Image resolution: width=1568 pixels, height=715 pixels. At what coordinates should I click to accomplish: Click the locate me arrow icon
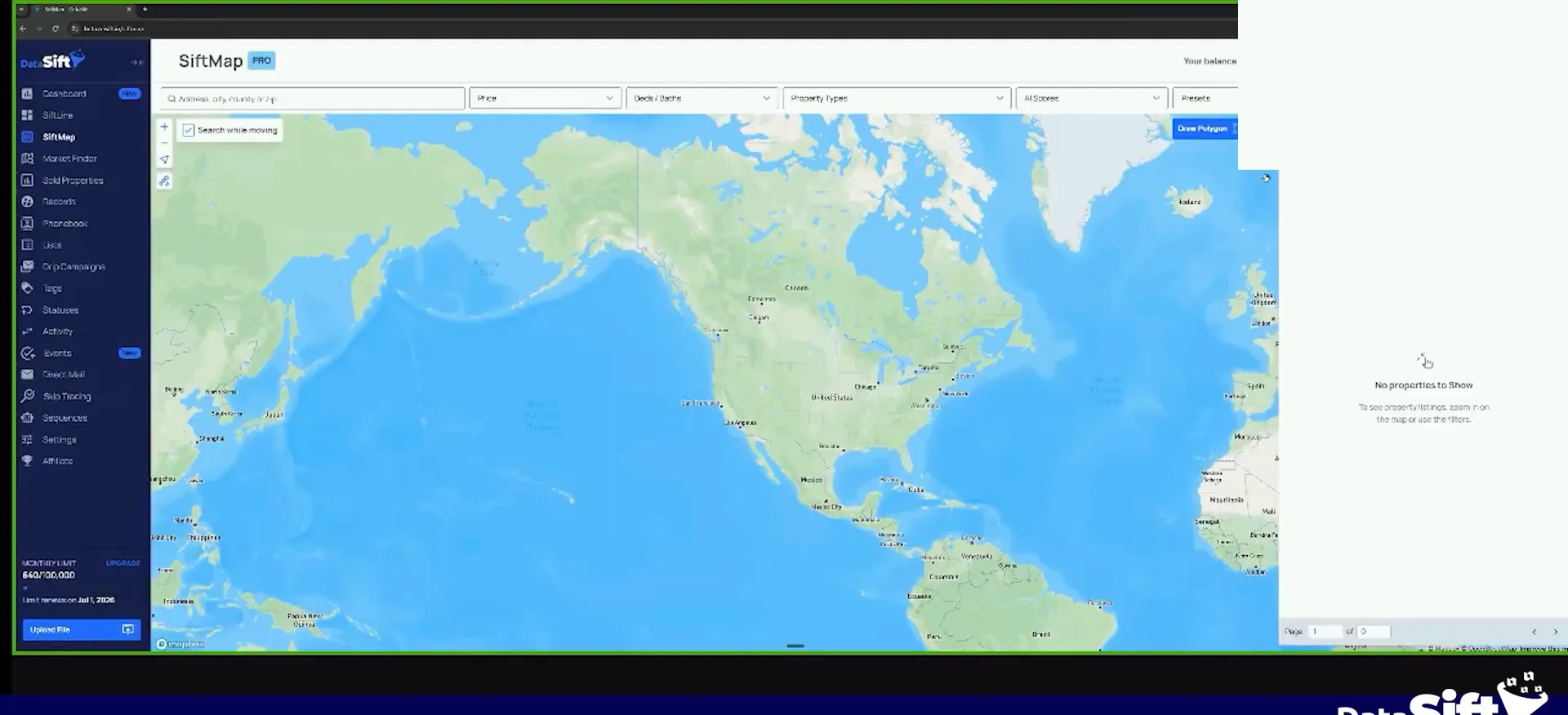point(164,160)
